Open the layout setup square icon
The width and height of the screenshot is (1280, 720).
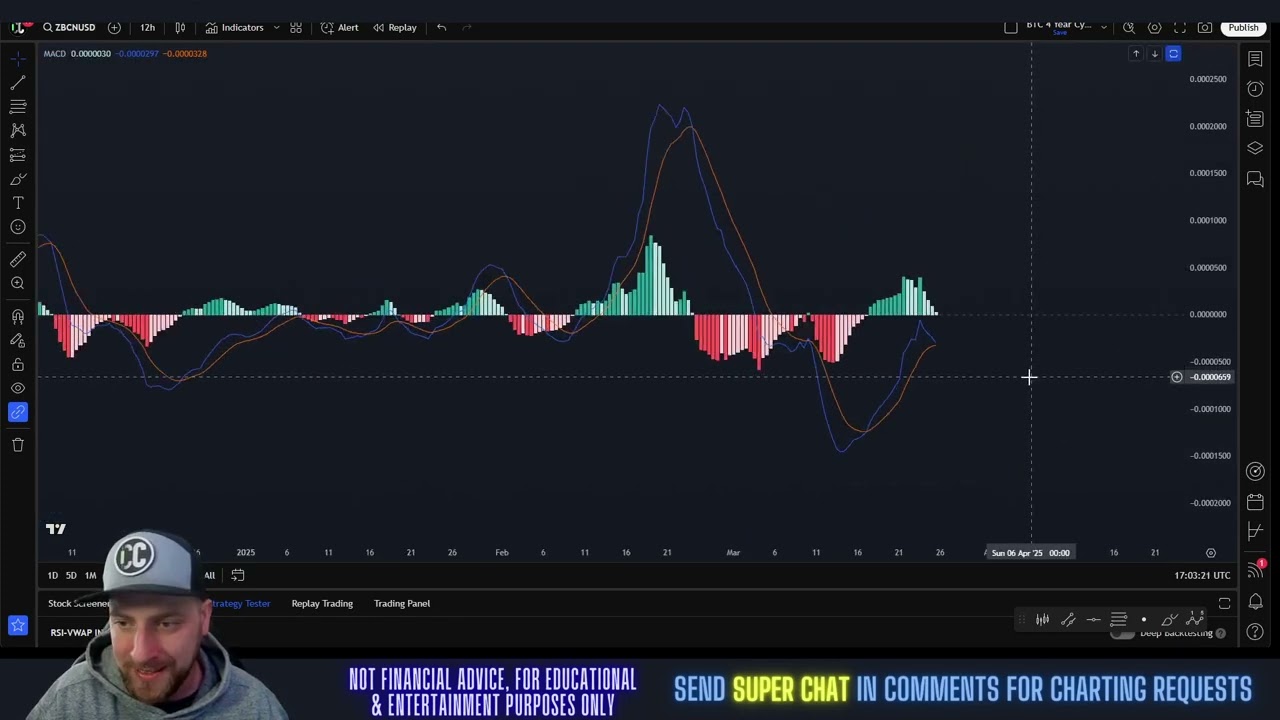(1011, 27)
